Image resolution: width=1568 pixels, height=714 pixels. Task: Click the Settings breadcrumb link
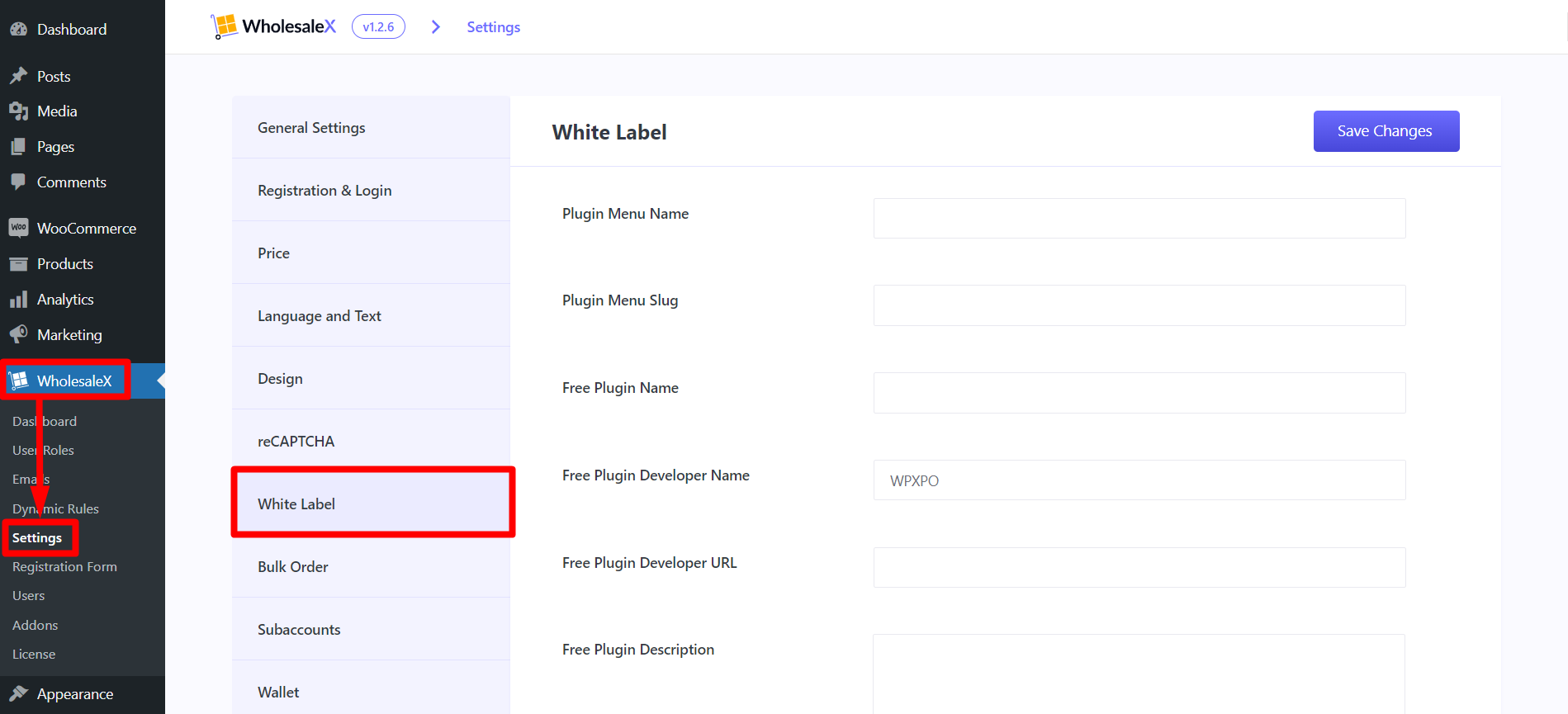pos(493,27)
